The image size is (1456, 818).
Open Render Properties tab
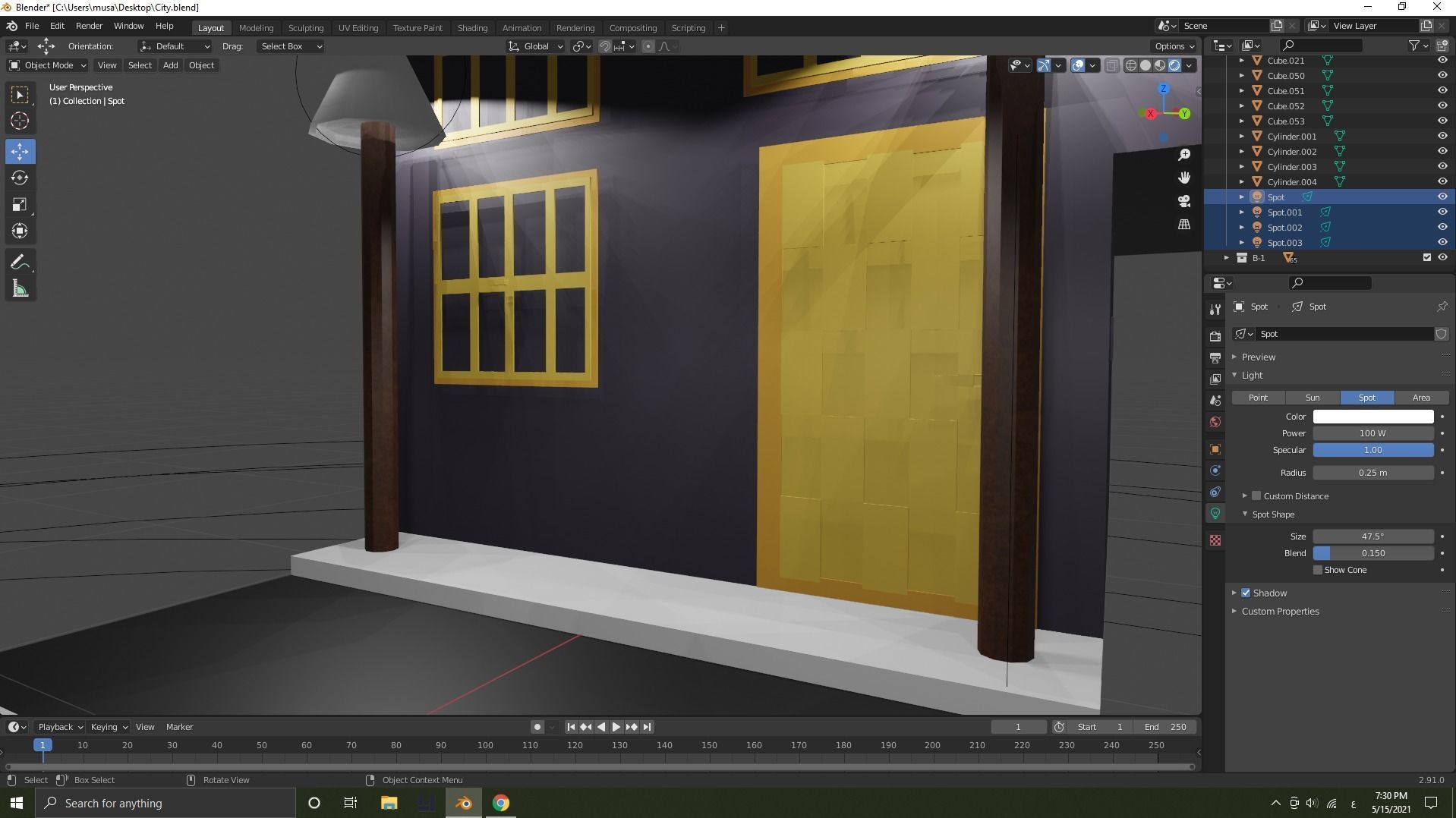pyautogui.click(x=1215, y=336)
